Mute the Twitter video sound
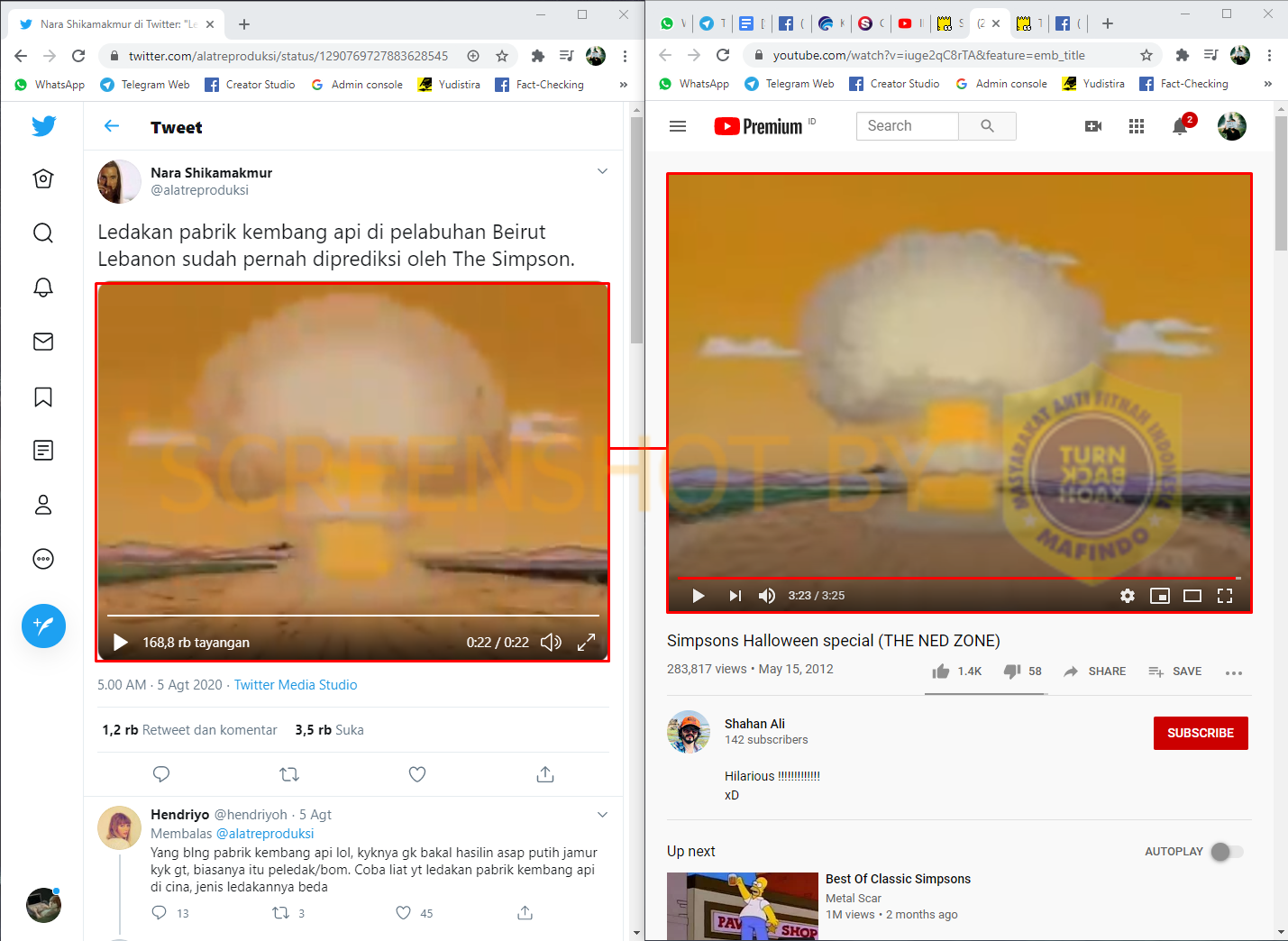Image resolution: width=1288 pixels, height=941 pixels. [x=551, y=642]
